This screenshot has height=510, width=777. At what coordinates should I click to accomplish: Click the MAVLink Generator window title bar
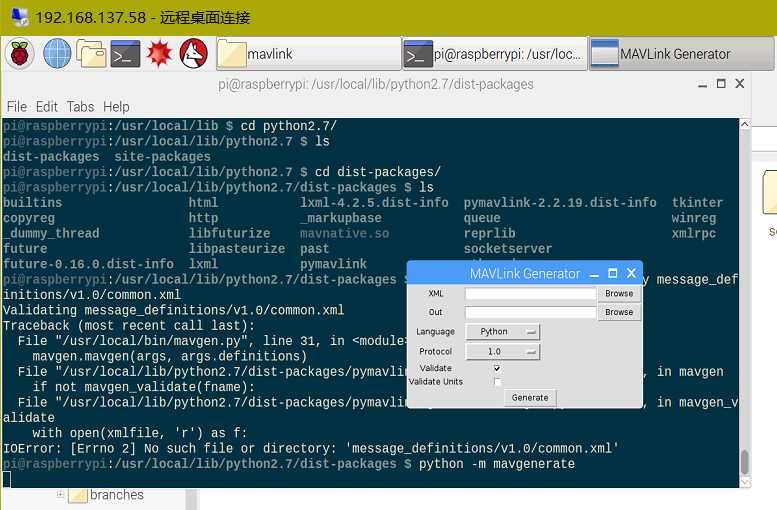(x=525, y=273)
